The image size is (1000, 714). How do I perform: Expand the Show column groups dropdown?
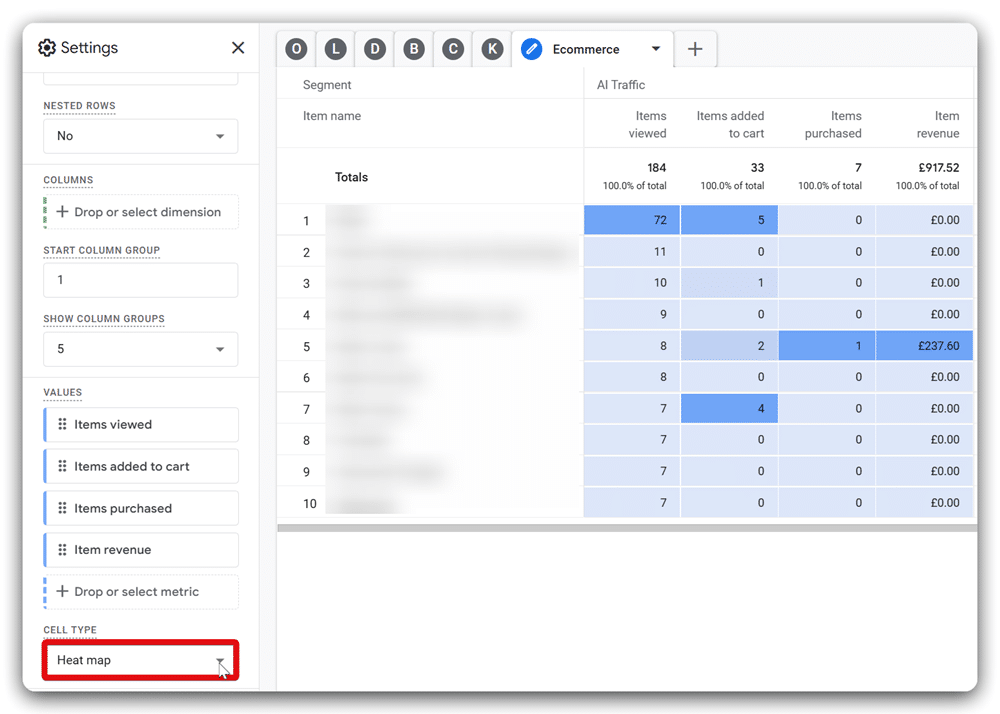[139, 349]
